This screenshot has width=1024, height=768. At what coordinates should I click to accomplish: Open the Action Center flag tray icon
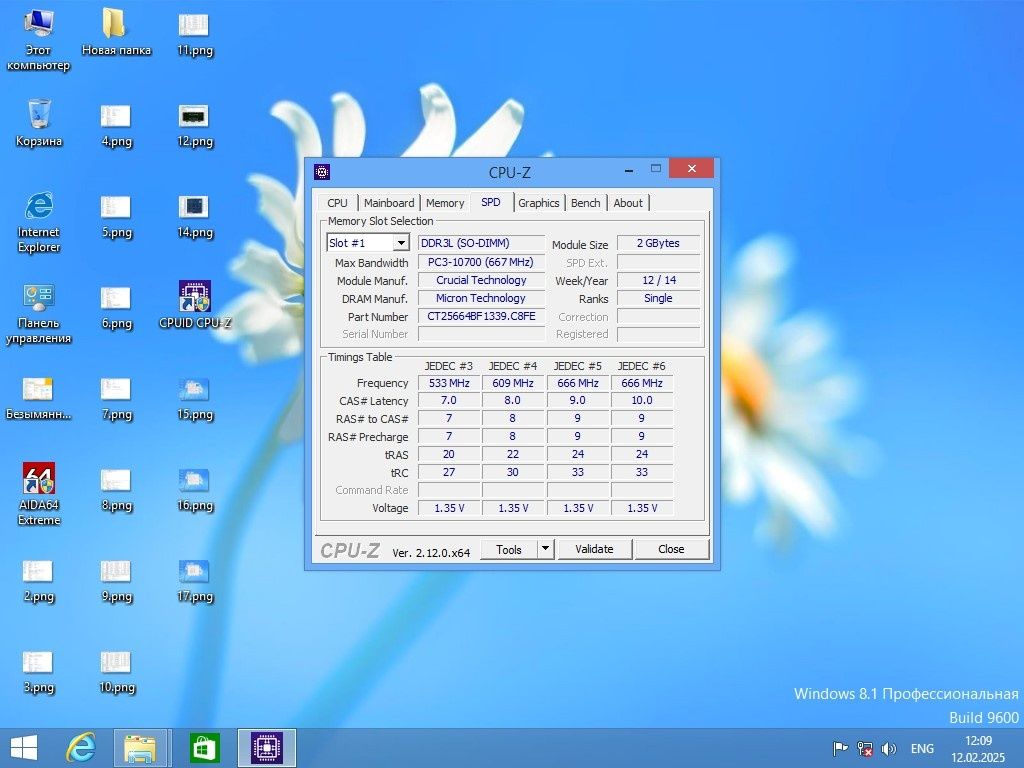(x=840, y=748)
